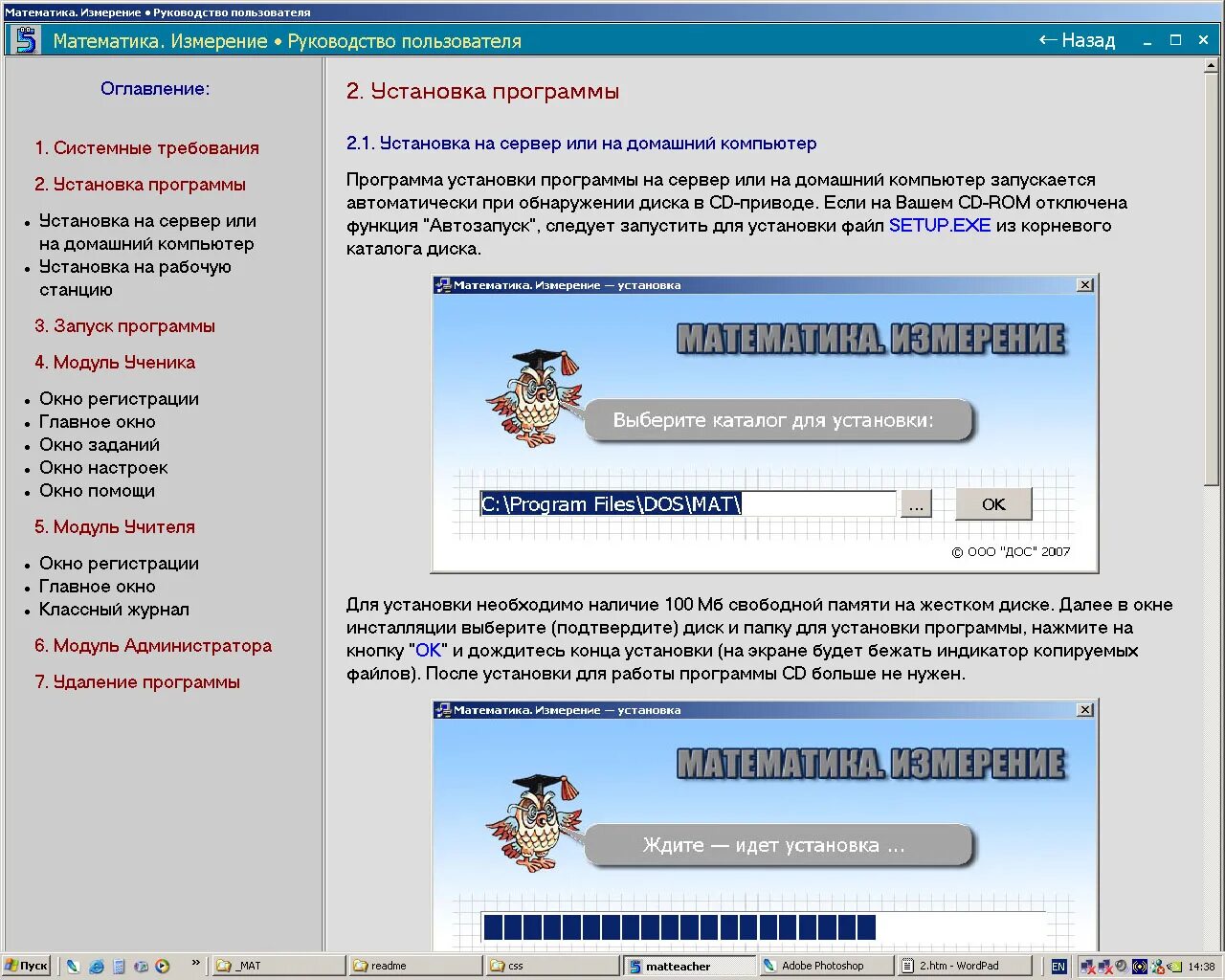Click the installation progress bar
Image resolution: width=1225 pixels, height=980 pixels.
(x=763, y=927)
